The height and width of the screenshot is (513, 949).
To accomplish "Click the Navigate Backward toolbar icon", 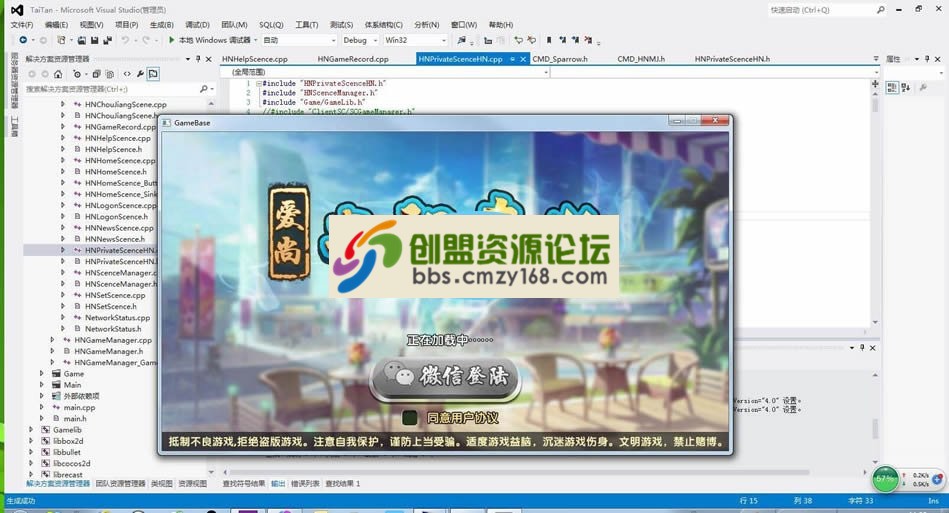I will click(x=22, y=40).
